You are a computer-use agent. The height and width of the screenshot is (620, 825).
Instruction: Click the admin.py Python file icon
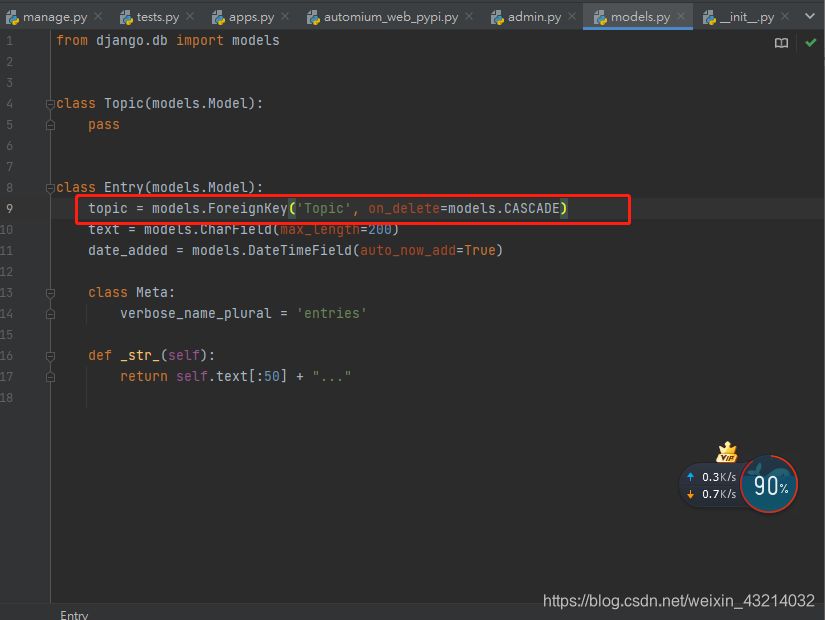click(x=497, y=17)
